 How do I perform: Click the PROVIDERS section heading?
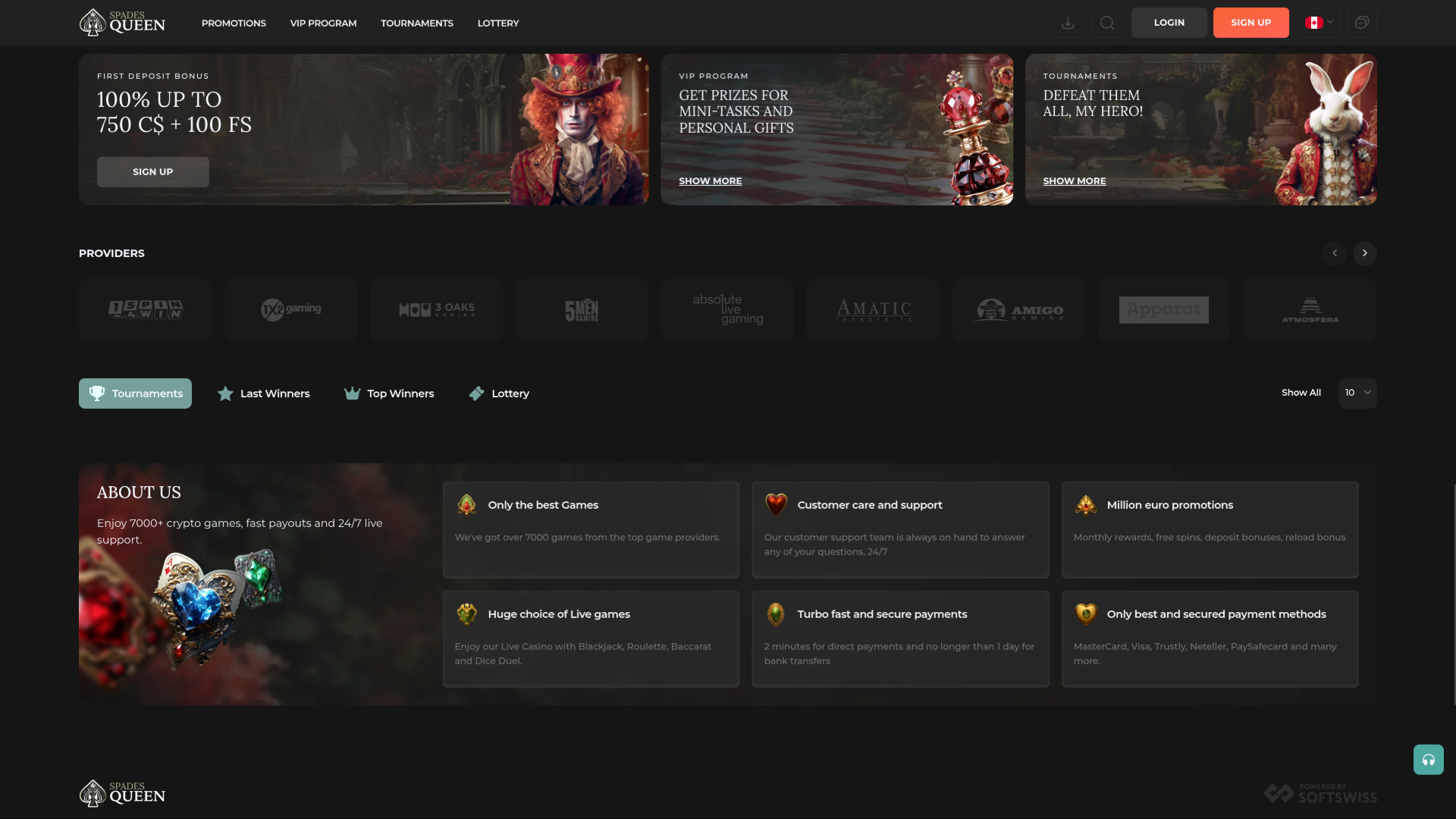click(111, 253)
